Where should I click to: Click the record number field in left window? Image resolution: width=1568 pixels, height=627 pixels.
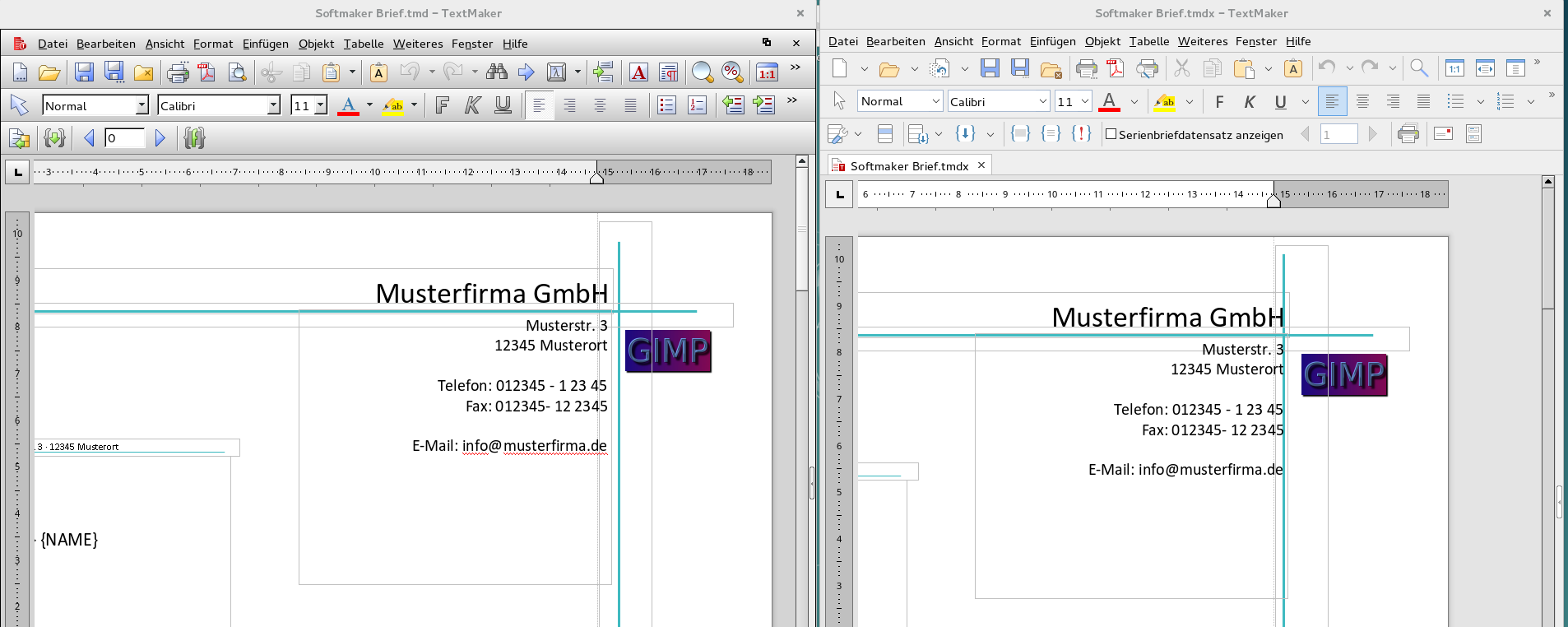(x=125, y=138)
